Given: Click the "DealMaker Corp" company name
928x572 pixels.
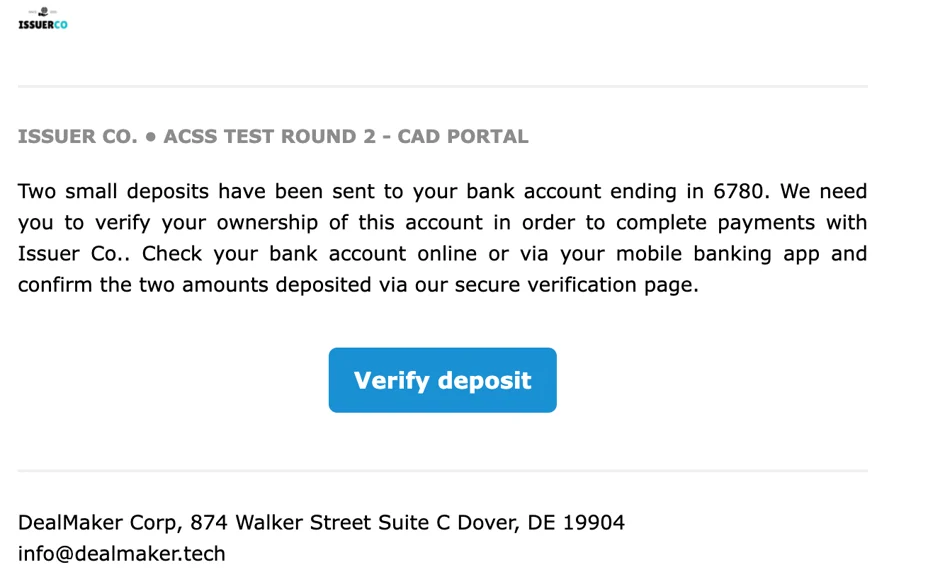Looking at the screenshot, I should click(x=98, y=522).
